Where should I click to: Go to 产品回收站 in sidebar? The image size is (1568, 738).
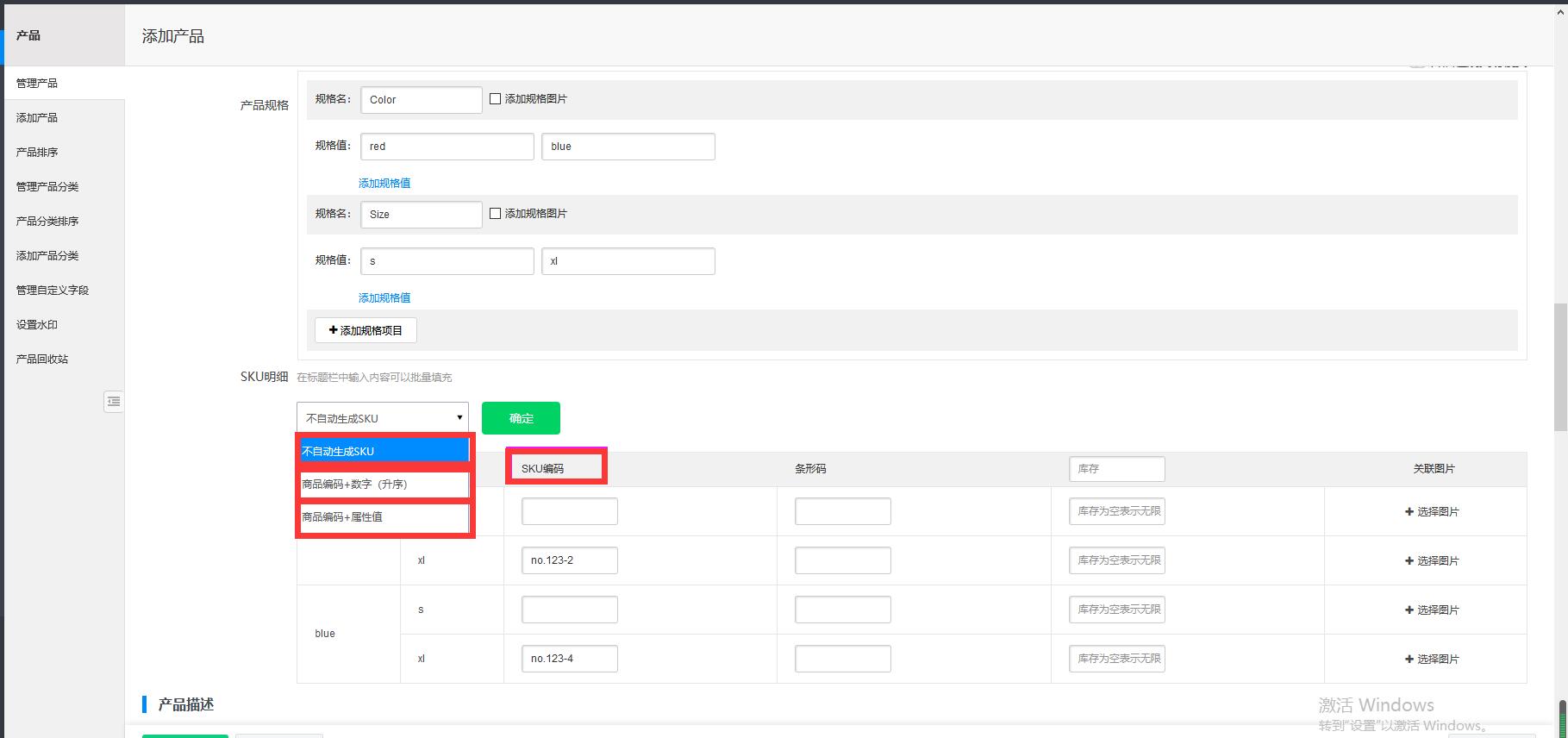click(x=42, y=360)
